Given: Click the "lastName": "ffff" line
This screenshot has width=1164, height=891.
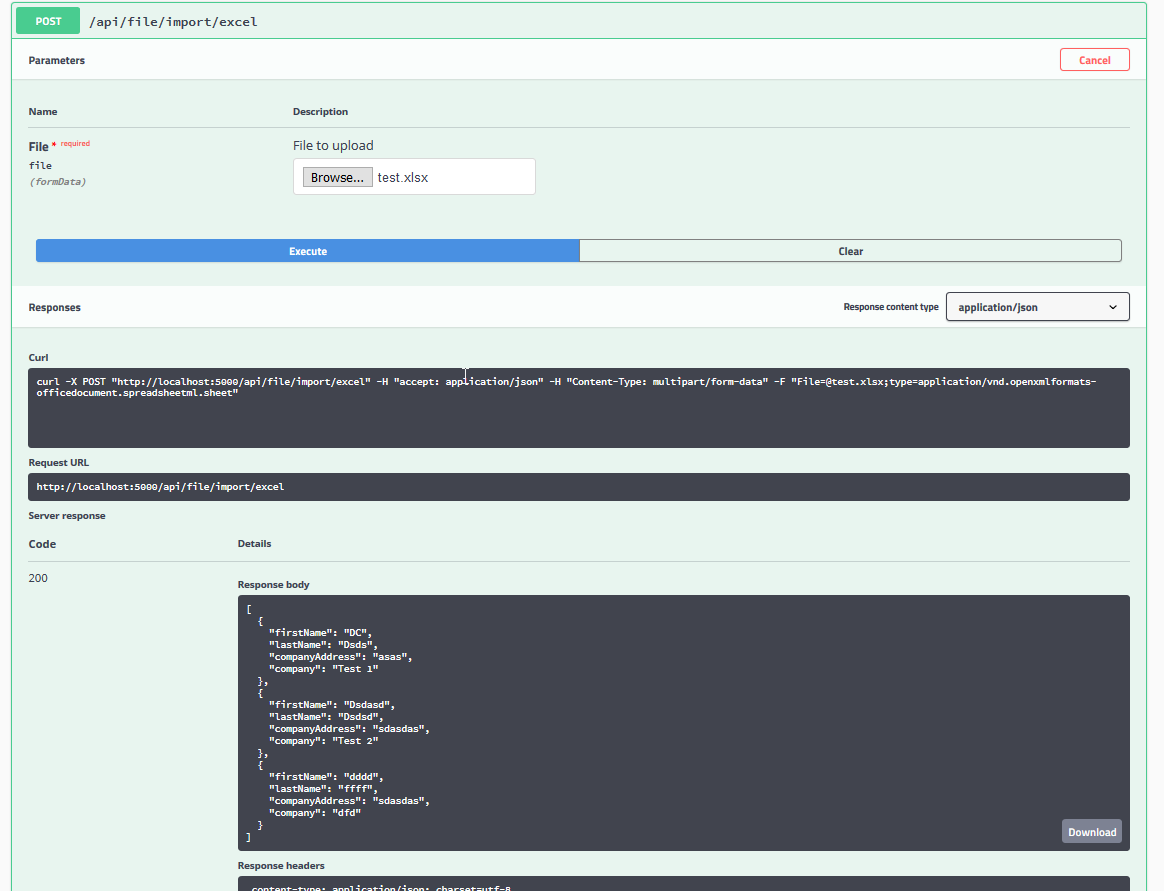Looking at the screenshot, I should coord(323,789).
